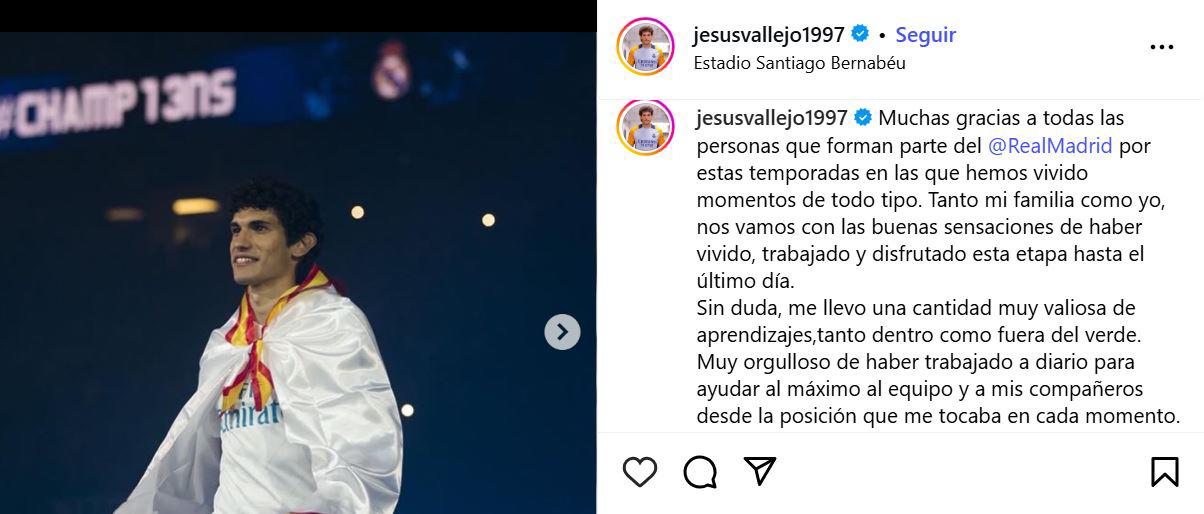The width and height of the screenshot is (1204, 514).
Task: Like the post with the heart icon
Action: pos(640,471)
